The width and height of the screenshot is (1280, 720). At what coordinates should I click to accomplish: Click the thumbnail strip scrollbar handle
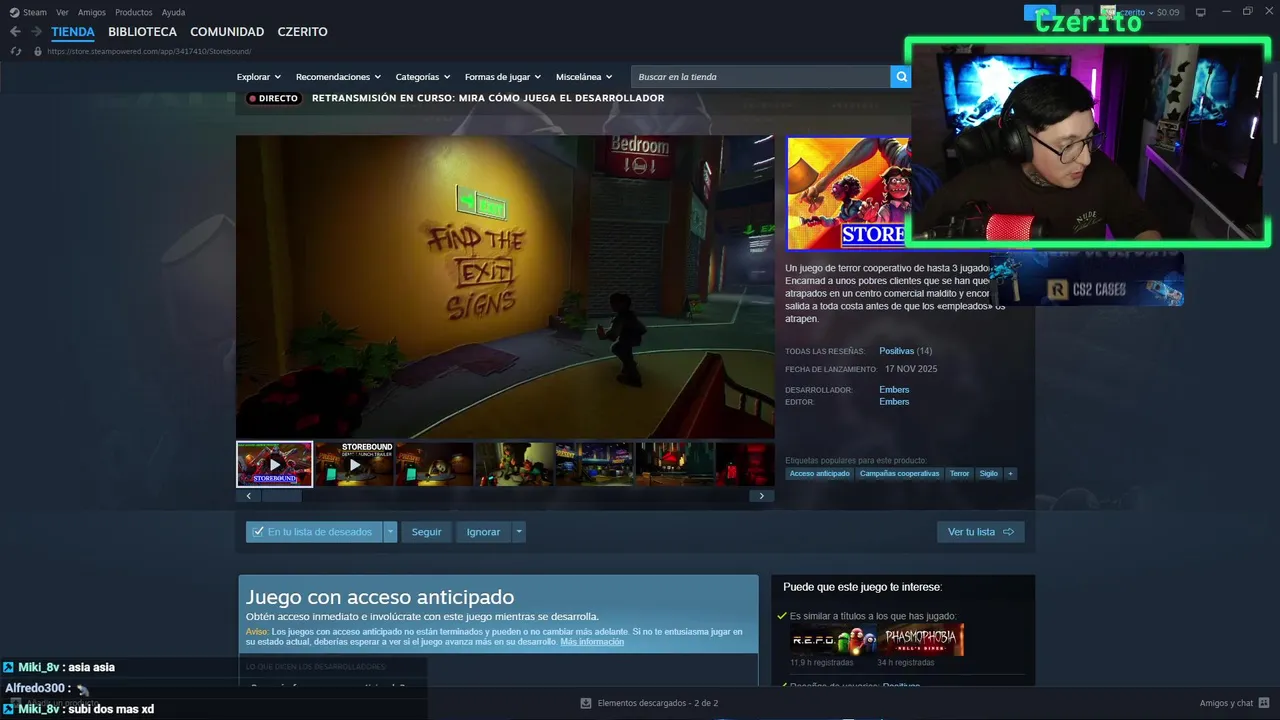281,496
